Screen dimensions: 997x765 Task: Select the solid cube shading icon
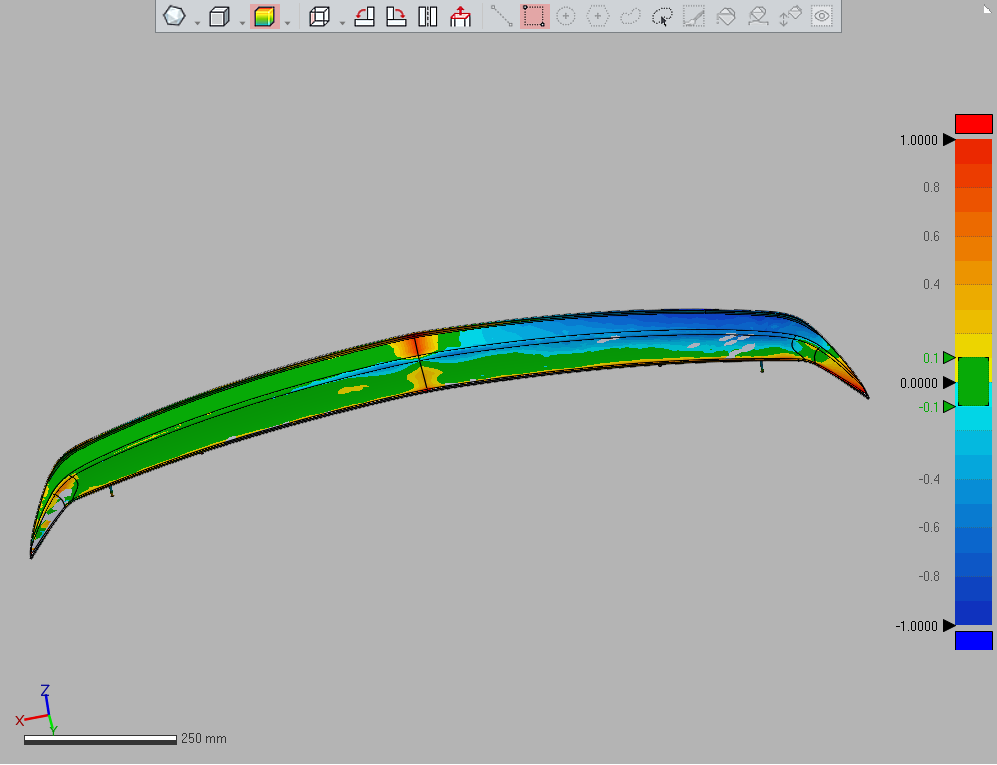220,16
